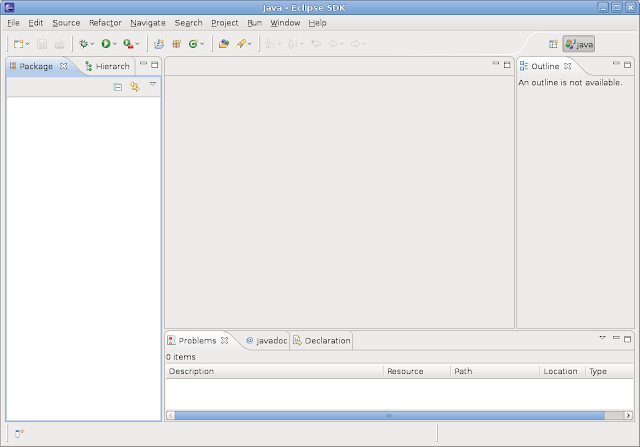The height and width of the screenshot is (447, 640).
Task: Open the New Java Class dropdown arrow
Action: (202, 44)
